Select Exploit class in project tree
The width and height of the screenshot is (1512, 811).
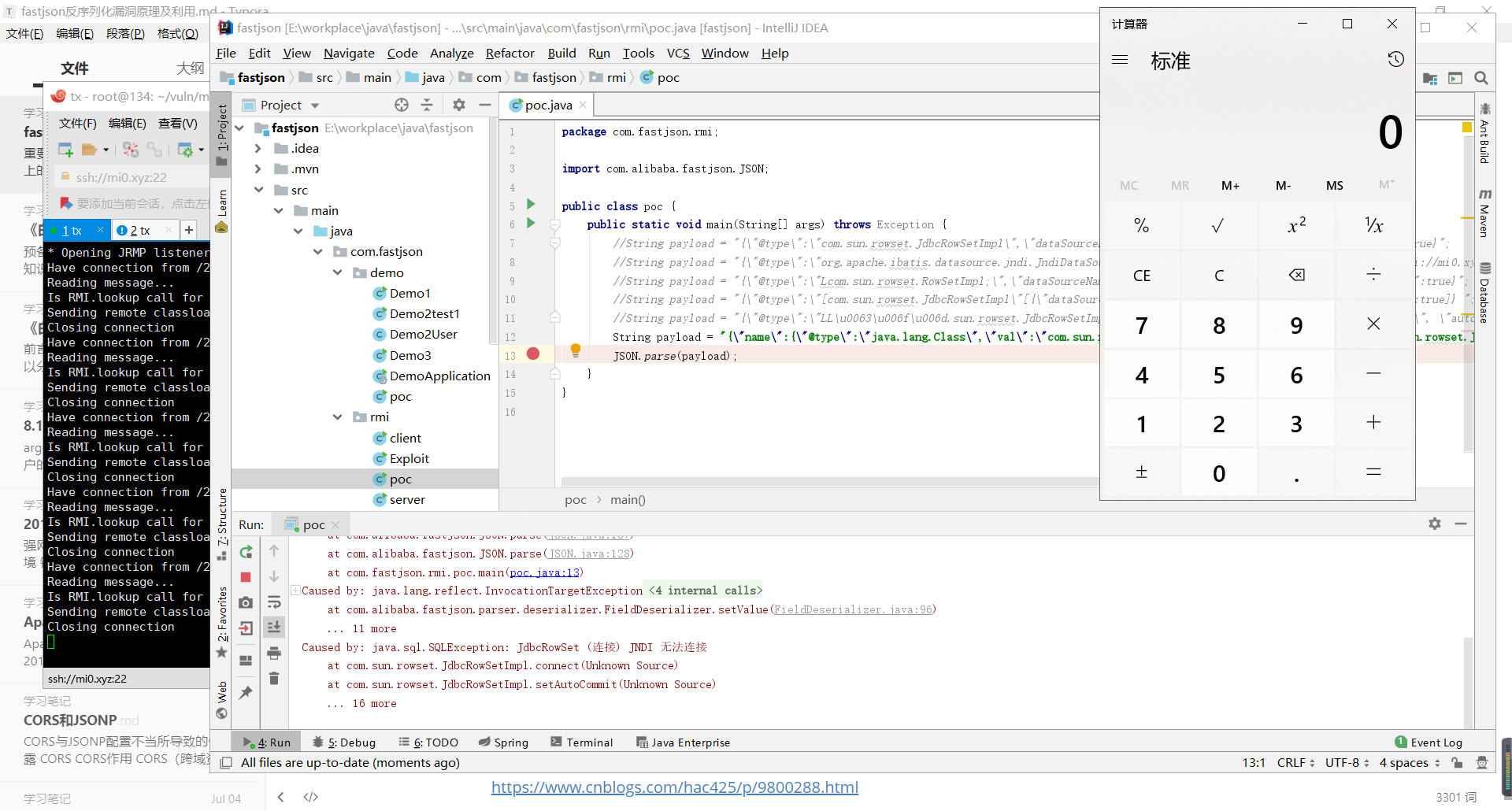pyautogui.click(x=409, y=458)
